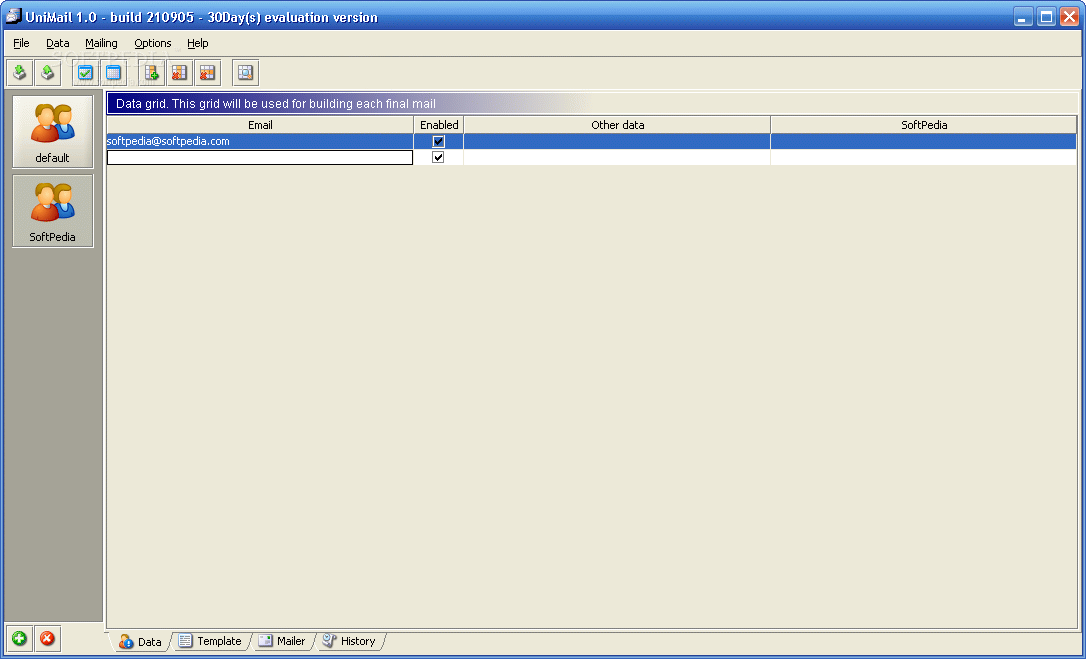Click the empty Email input cell in second row
Screen dimensions: 1086x659
click(x=260, y=157)
